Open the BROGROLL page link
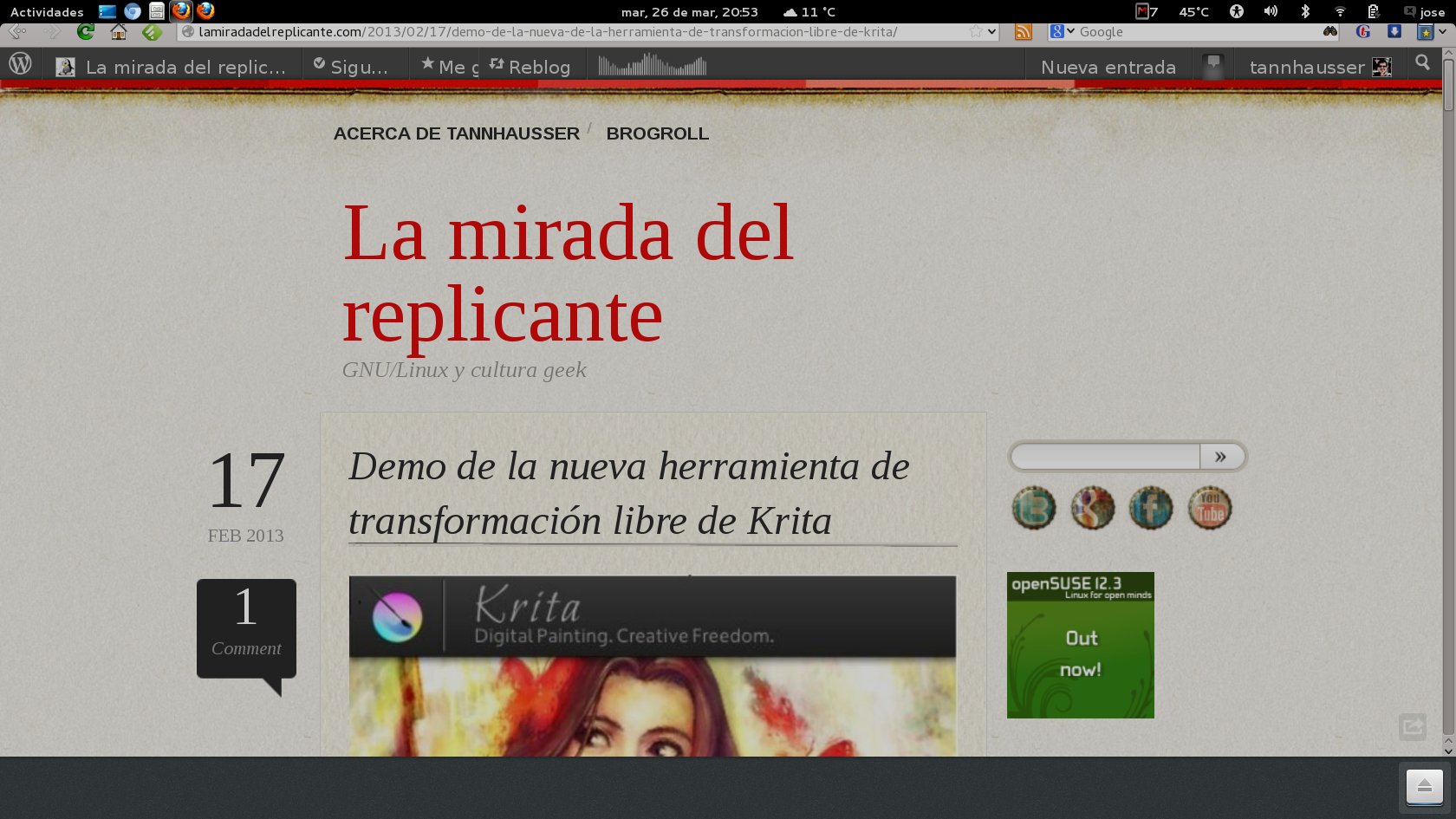The width and height of the screenshot is (1456, 819). coord(658,133)
